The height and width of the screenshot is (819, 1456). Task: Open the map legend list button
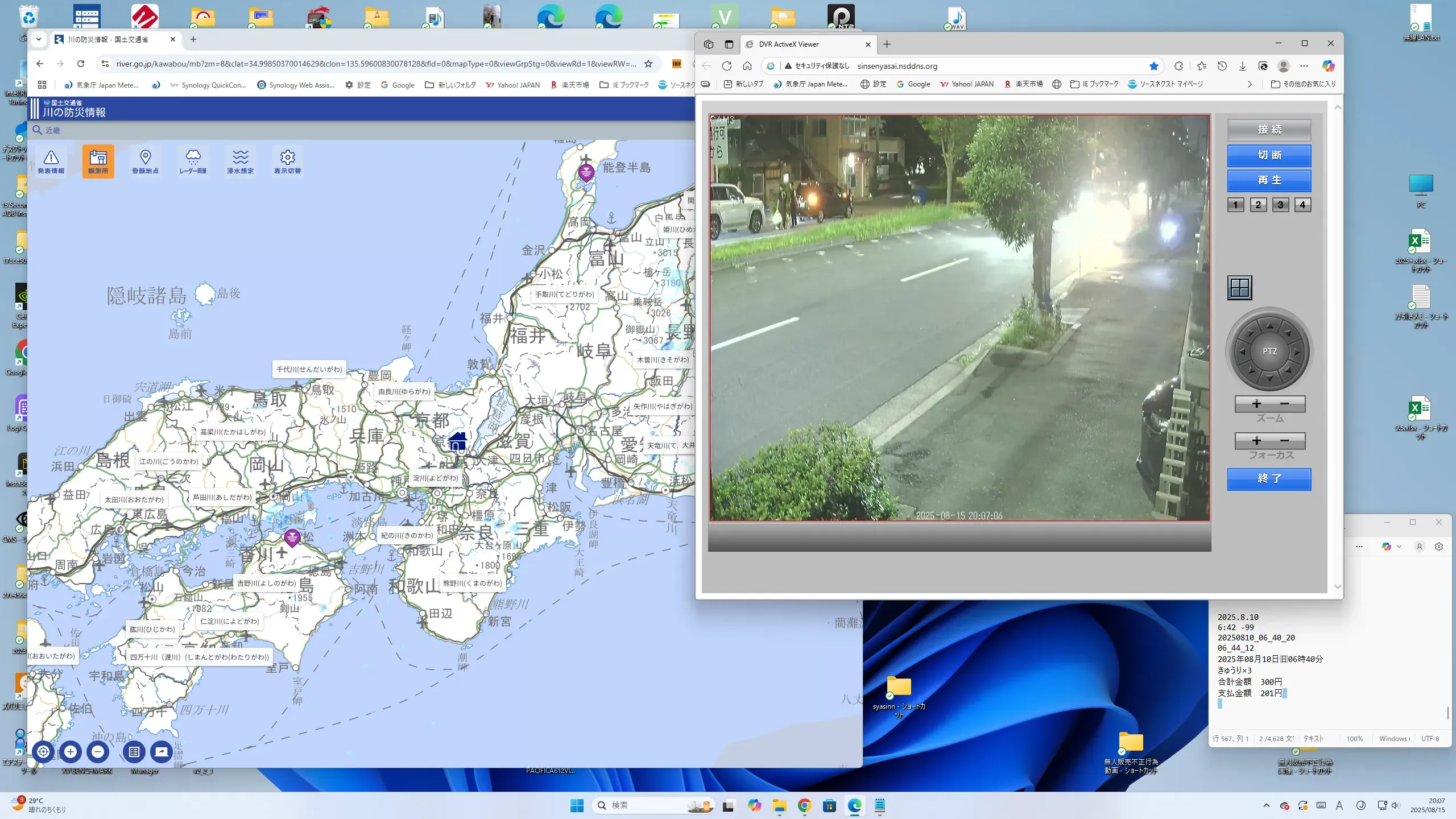134,751
